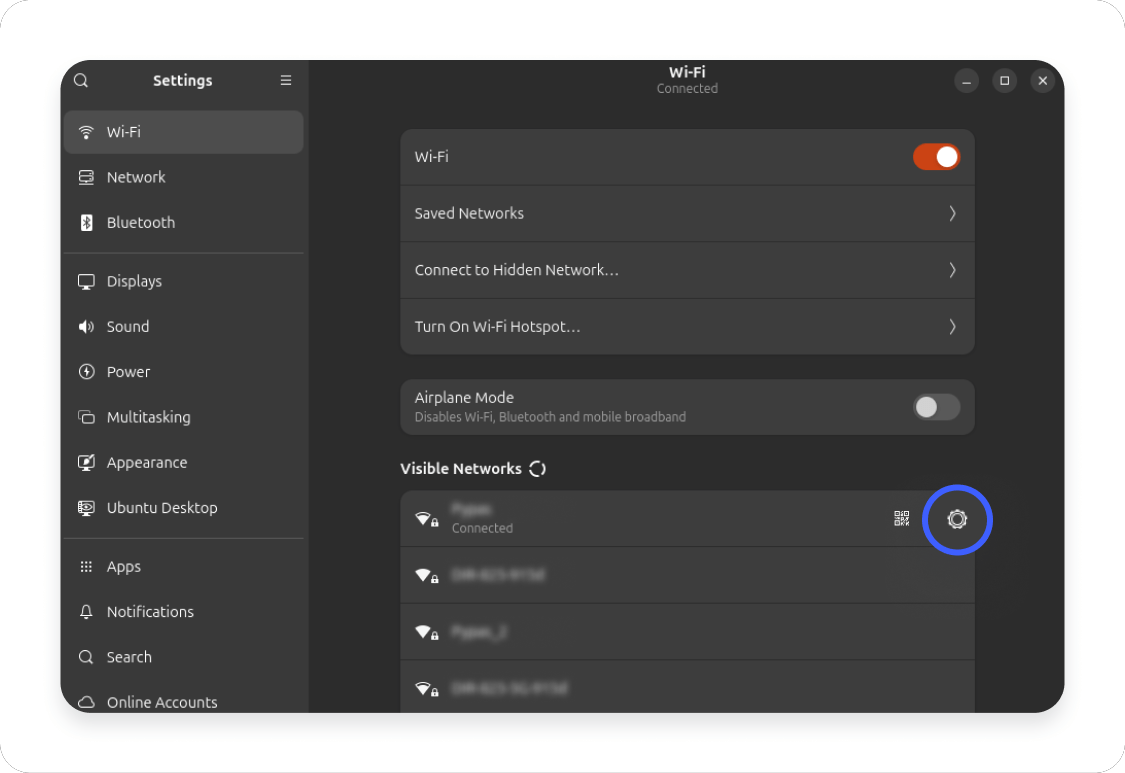Enable Airplane Mode switch
The image size is (1125, 773).
click(936, 407)
